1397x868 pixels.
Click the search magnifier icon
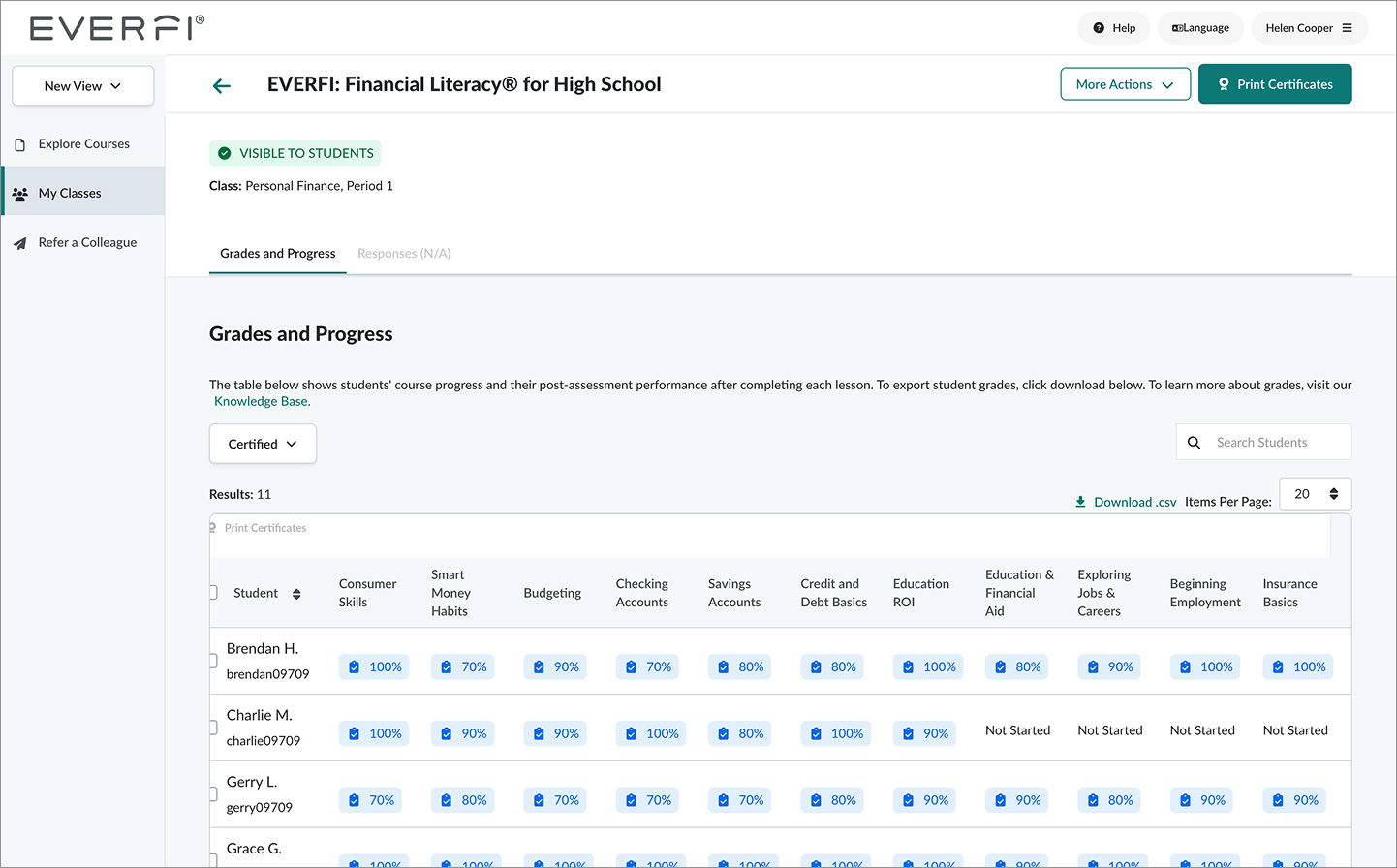pyautogui.click(x=1195, y=443)
